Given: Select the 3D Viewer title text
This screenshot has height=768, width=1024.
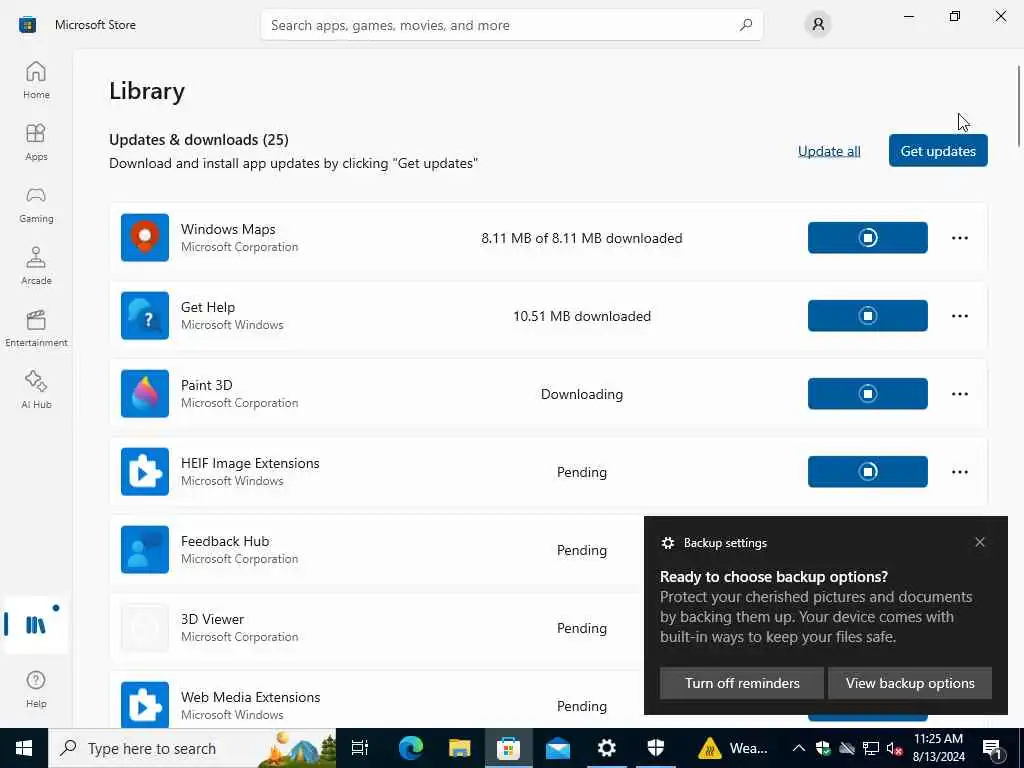Looking at the screenshot, I should (212, 619).
